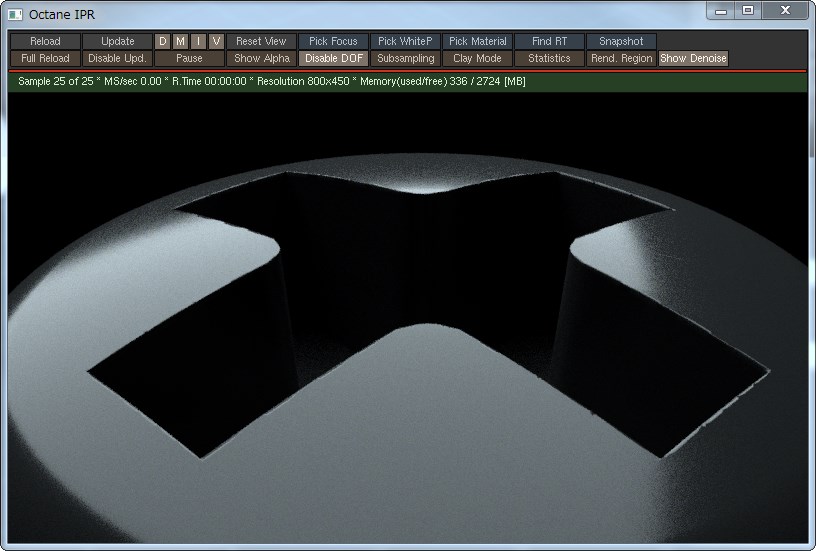Click the Reload button
Screen dimensions: 816x551
(45, 41)
